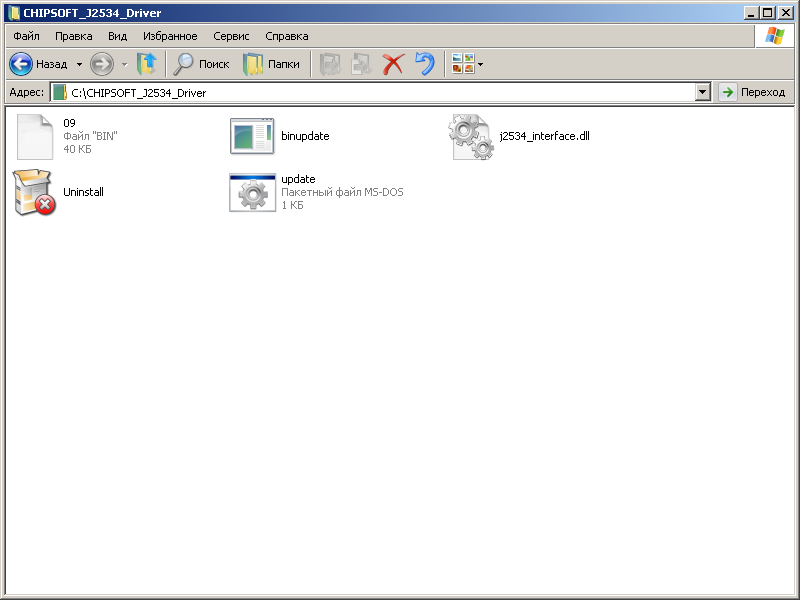Click the address path input field
800x600 pixels.
click(x=380, y=92)
